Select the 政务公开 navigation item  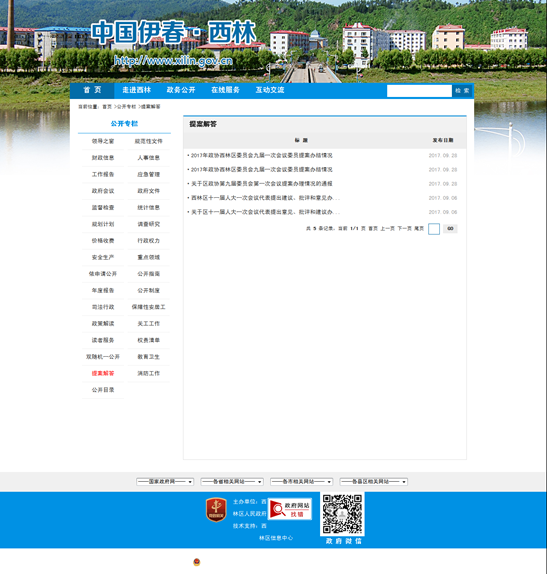pos(181,90)
